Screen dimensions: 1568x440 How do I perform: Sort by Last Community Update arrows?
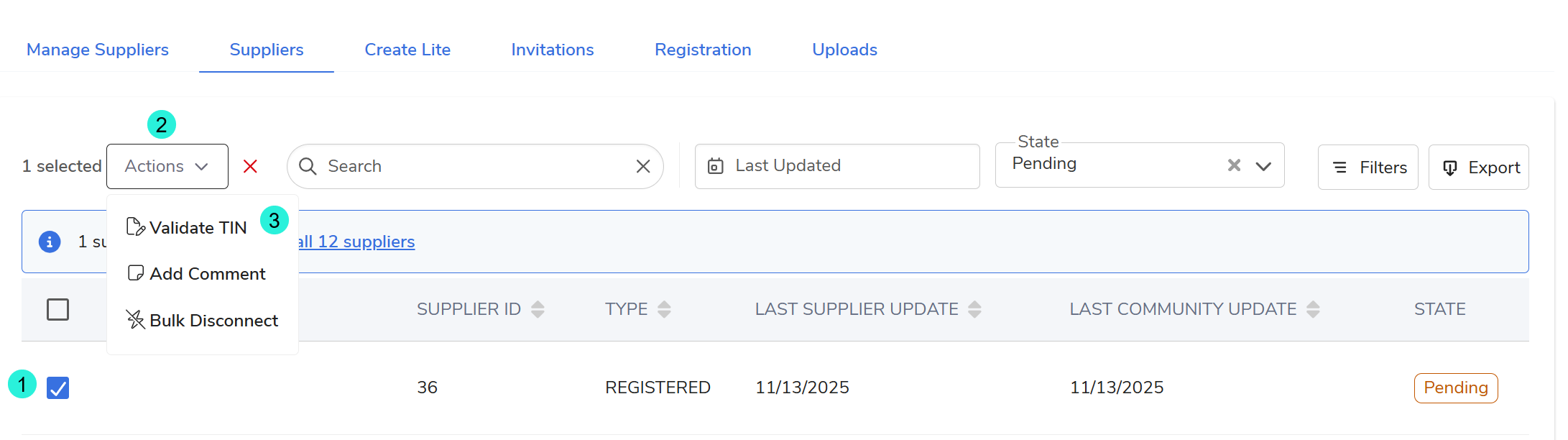pyautogui.click(x=1313, y=309)
